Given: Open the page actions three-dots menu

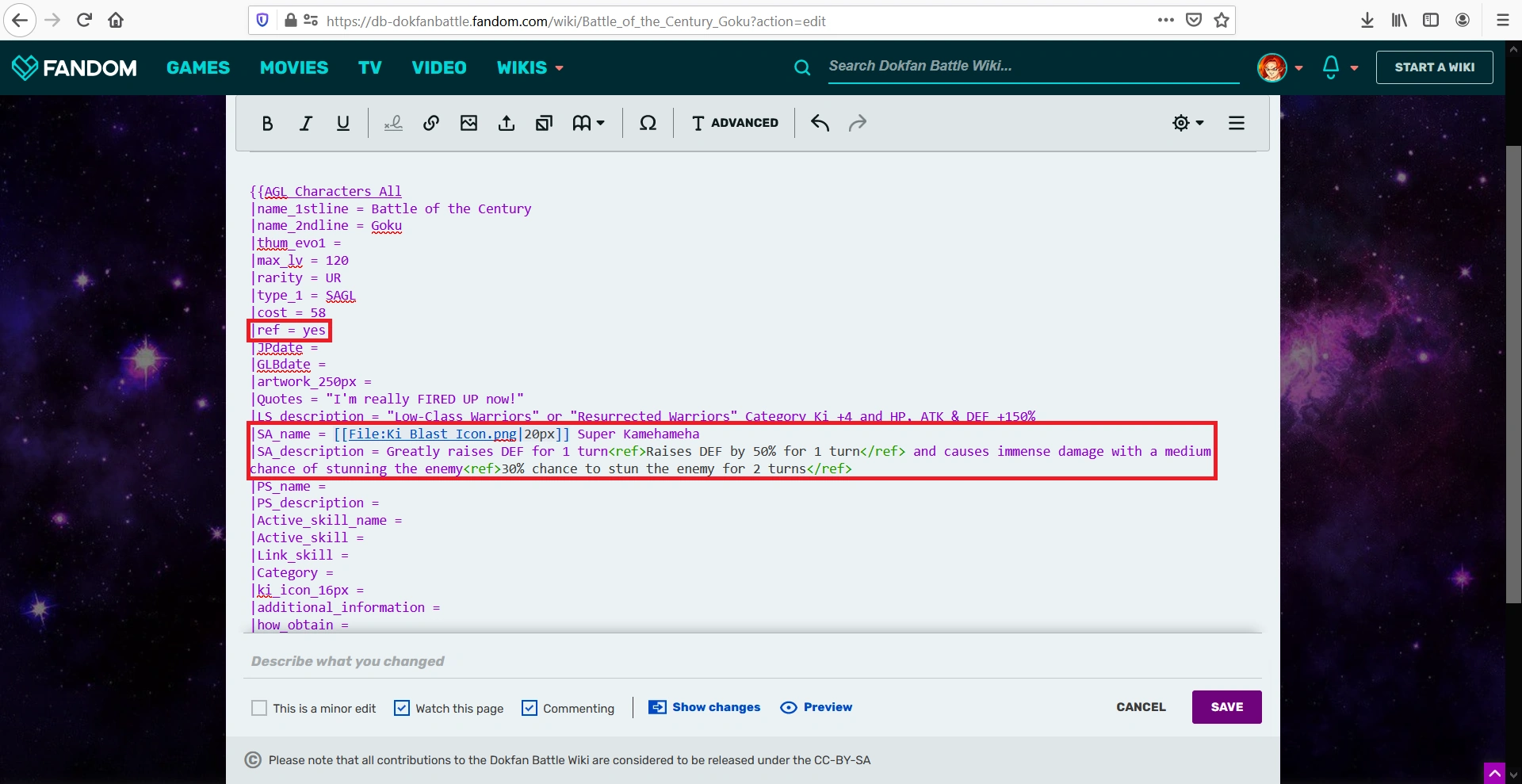Looking at the screenshot, I should (x=1165, y=21).
